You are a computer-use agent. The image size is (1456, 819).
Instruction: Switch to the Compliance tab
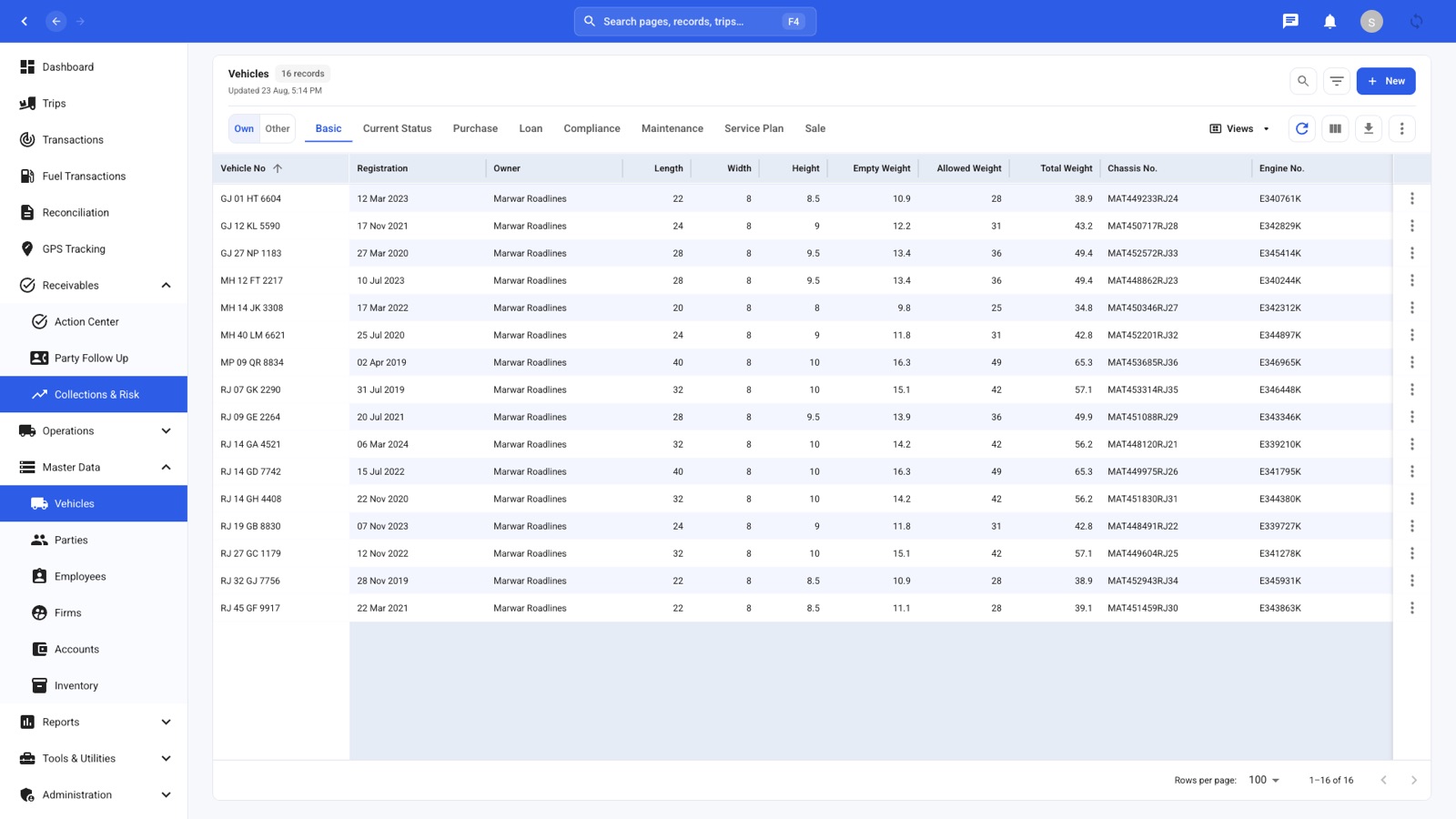pos(591,128)
